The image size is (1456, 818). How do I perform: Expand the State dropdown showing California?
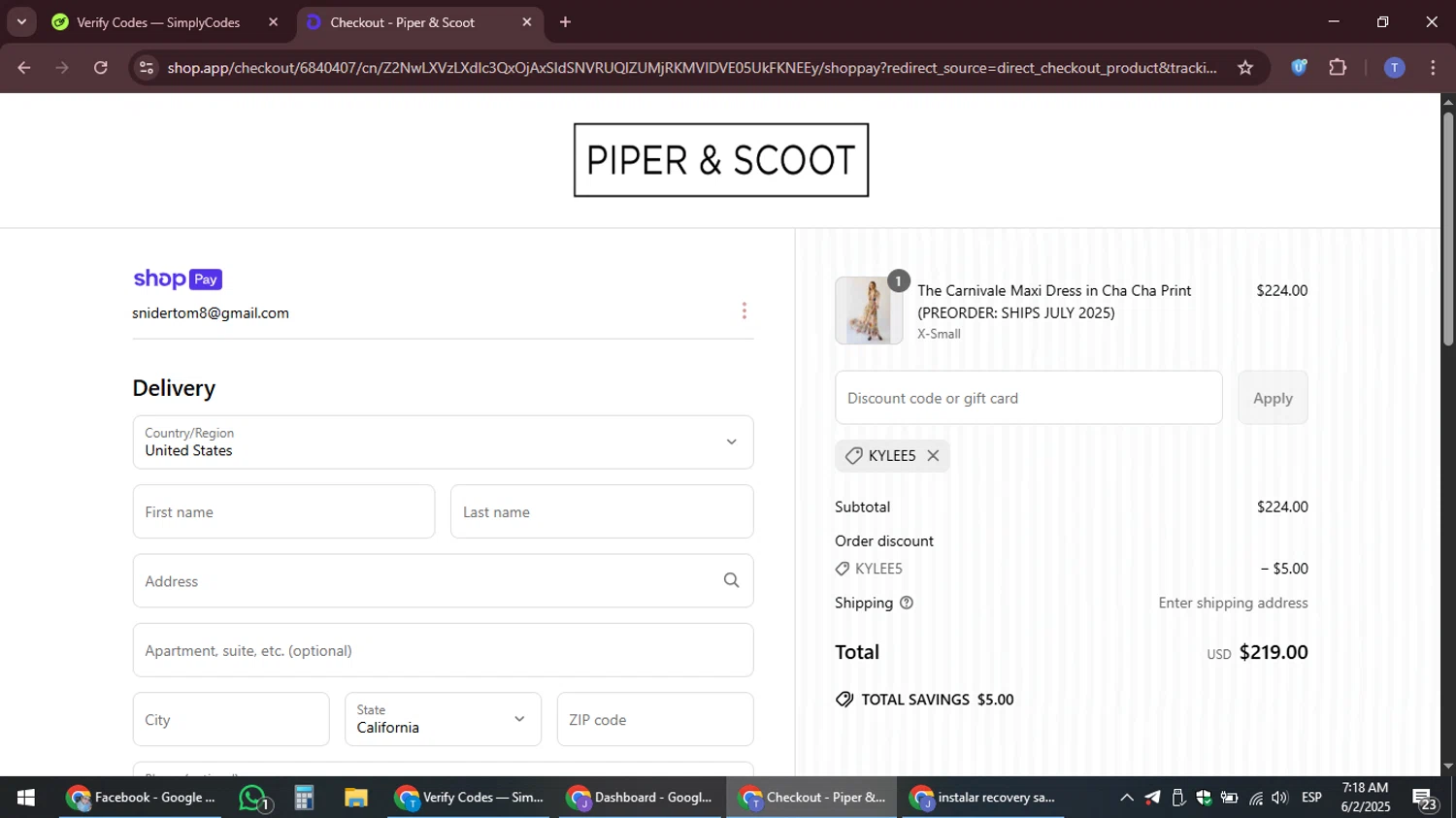[x=443, y=719]
